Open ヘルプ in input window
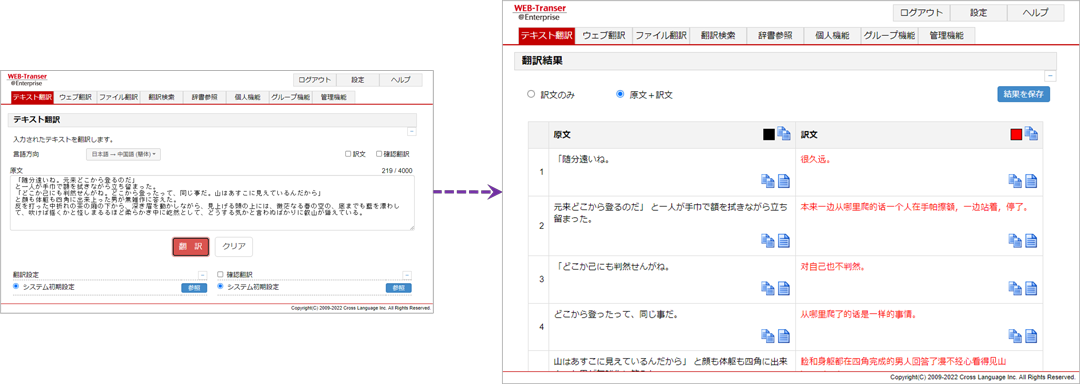 coord(401,79)
